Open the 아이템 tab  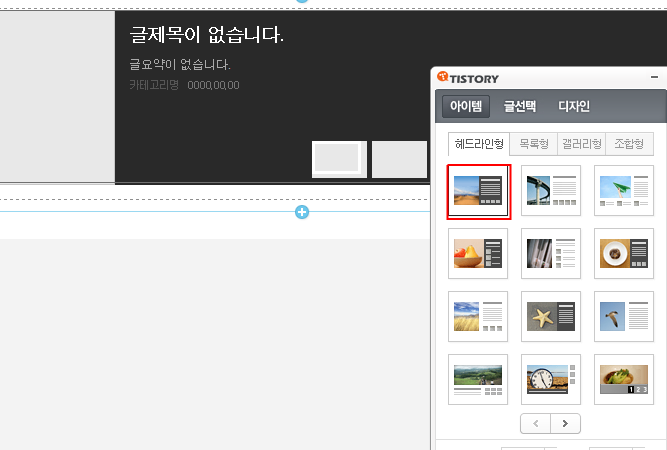click(466, 106)
